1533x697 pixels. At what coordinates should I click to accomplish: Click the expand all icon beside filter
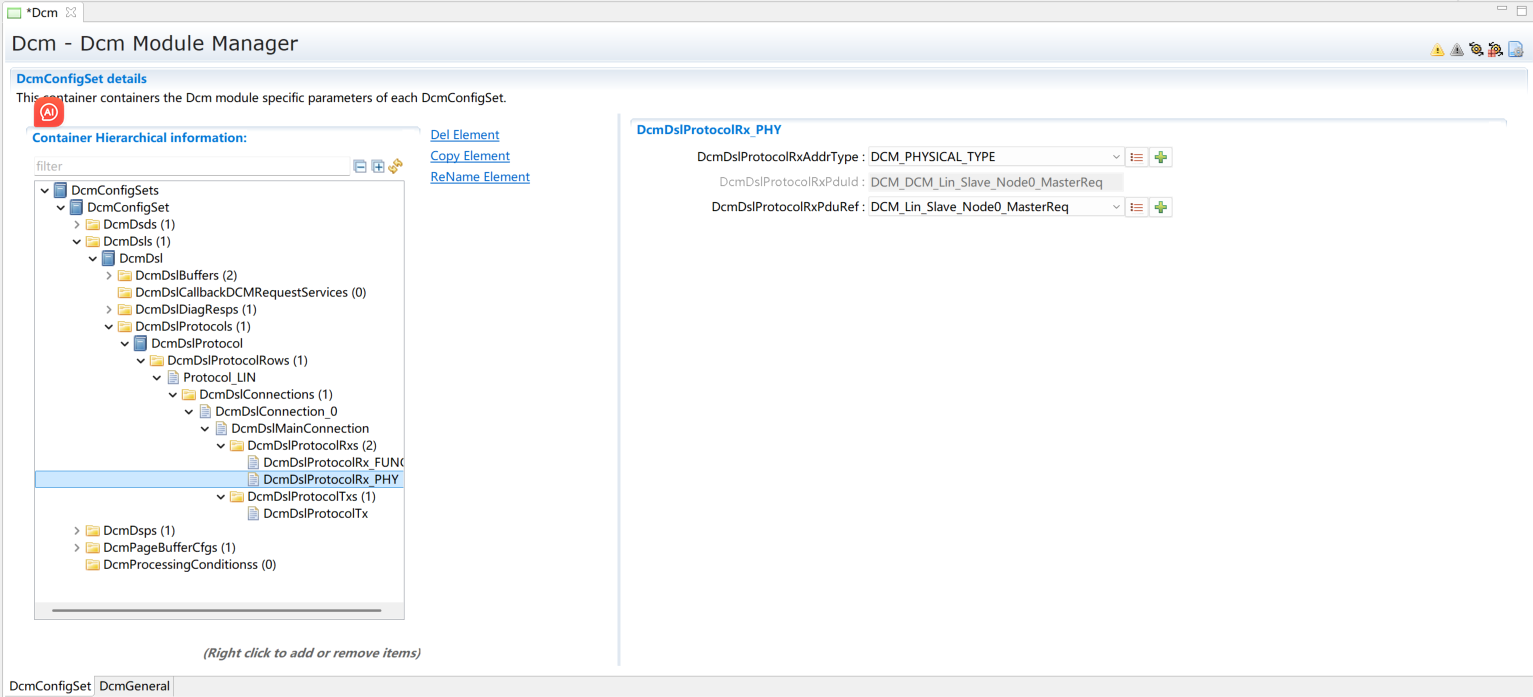[378, 166]
